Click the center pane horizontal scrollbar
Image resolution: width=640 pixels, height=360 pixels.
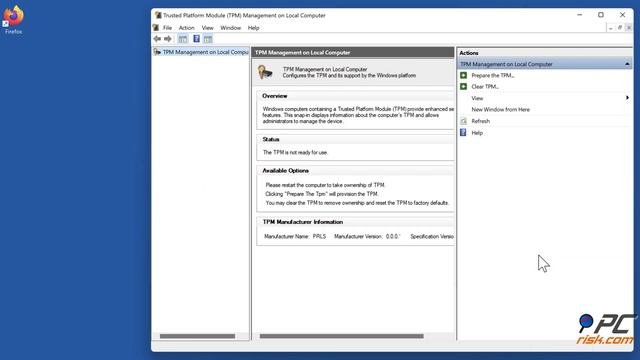pos(342,336)
